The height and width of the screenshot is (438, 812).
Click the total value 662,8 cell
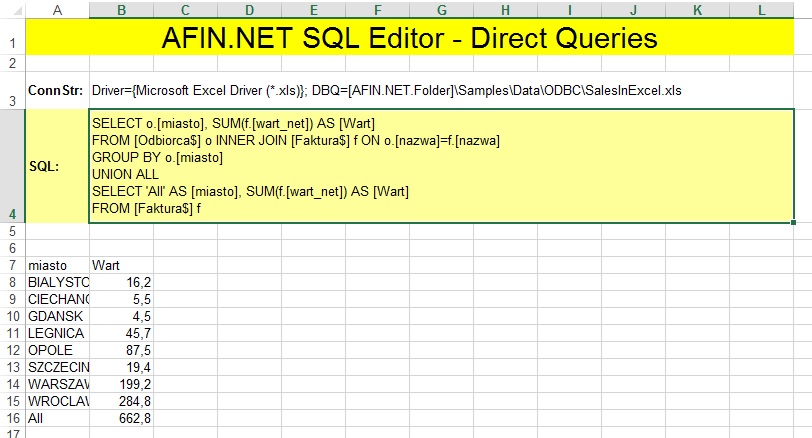121,418
